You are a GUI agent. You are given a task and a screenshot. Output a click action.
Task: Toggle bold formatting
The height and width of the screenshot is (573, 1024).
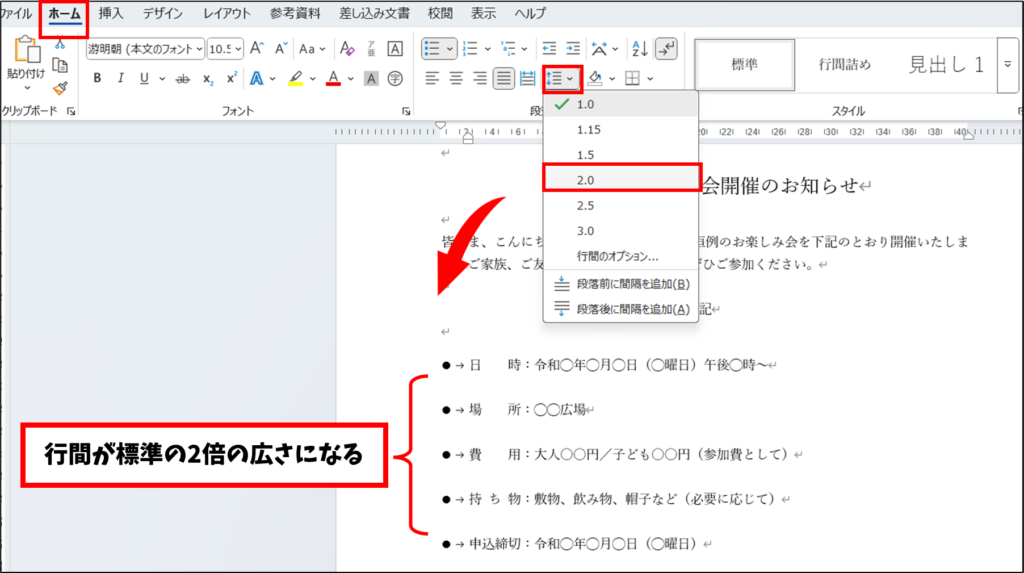(x=97, y=79)
